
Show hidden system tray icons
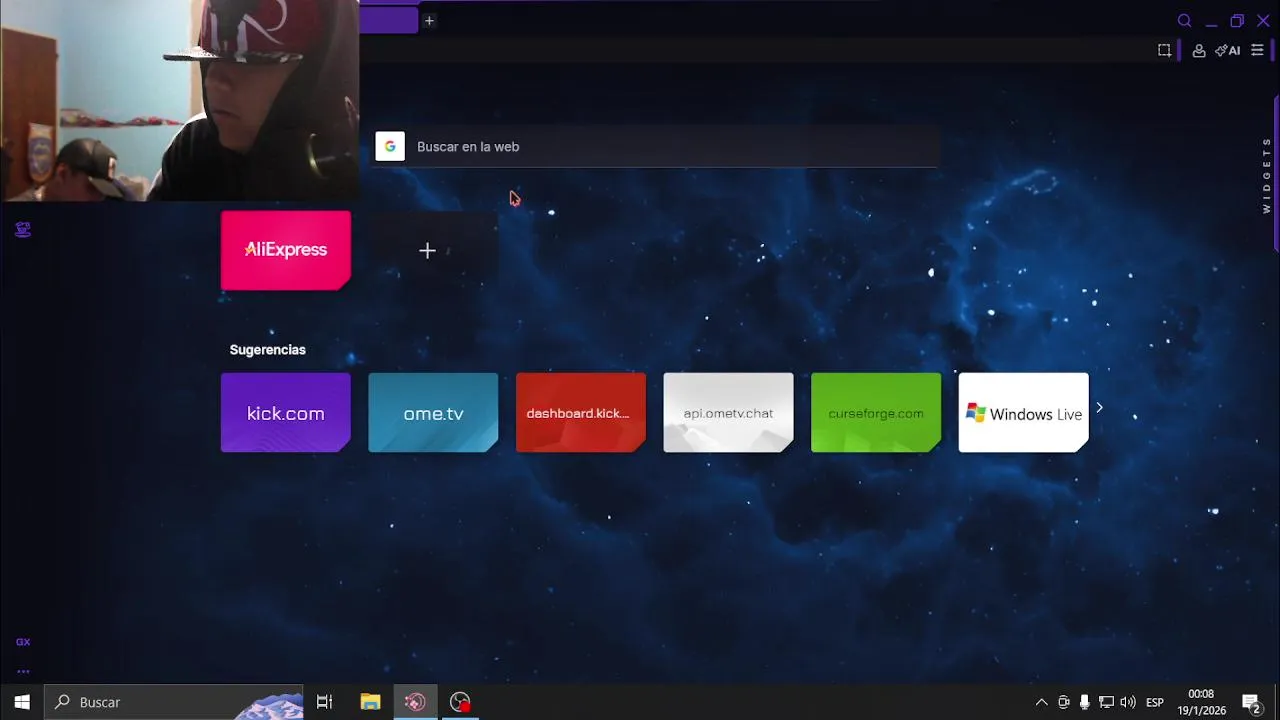tap(1041, 702)
